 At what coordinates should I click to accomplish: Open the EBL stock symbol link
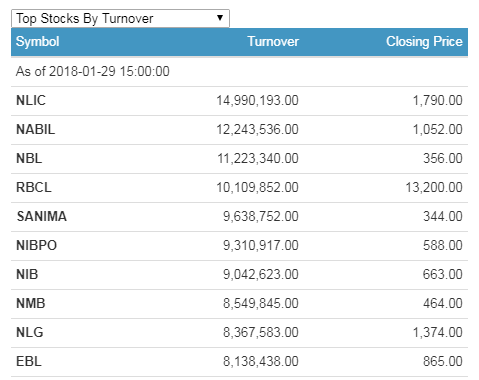coord(29,361)
